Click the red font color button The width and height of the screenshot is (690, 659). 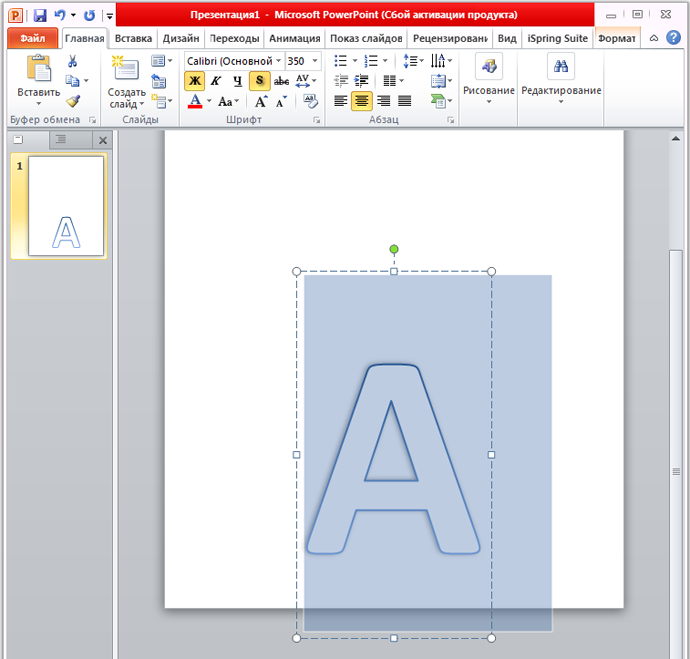(x=195, y=102)
